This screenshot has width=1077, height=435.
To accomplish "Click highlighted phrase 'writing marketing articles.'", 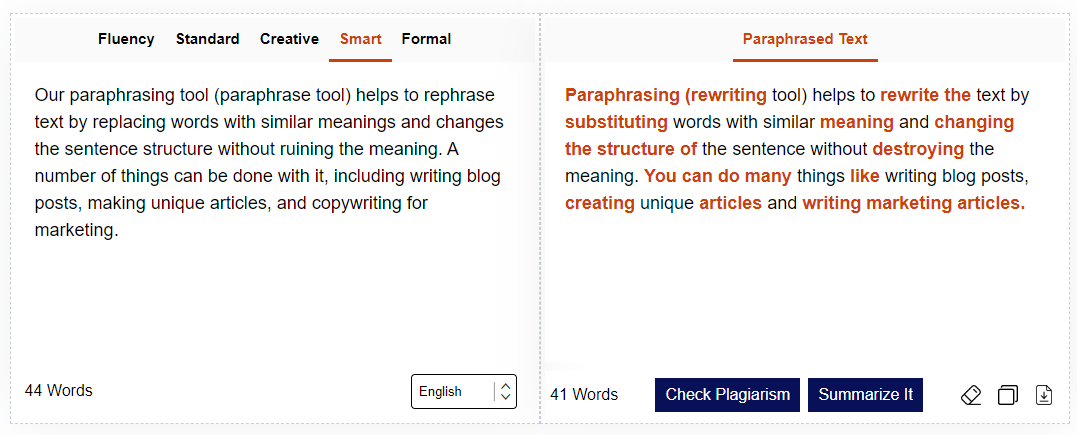I will pyautogui.click(x=913, y=203).
